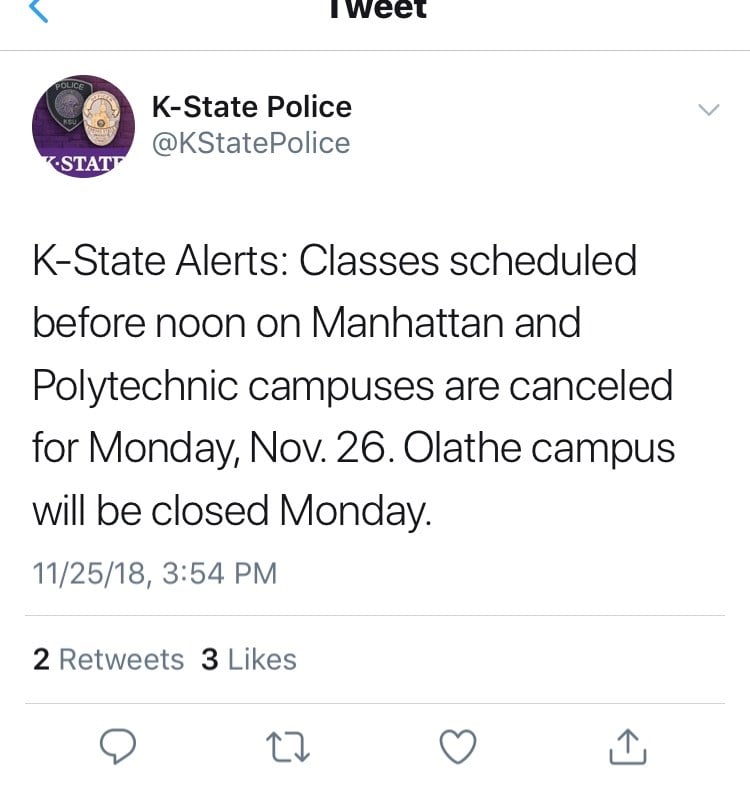The width and height of the screenshot is (750, 787).
Task: Open the @KStatePolice handle
Action: click(251, 144)
